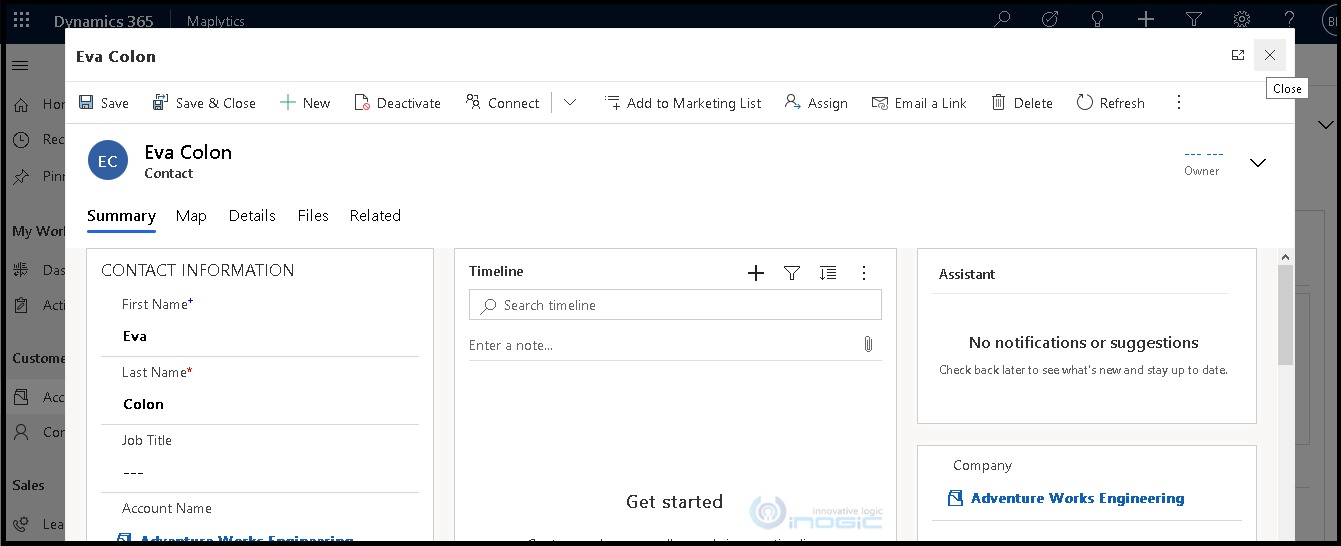Screen dimensions: 1341x546
Task: Click Save & Close button
Action: pyautogui.click(x=204, y=102)
